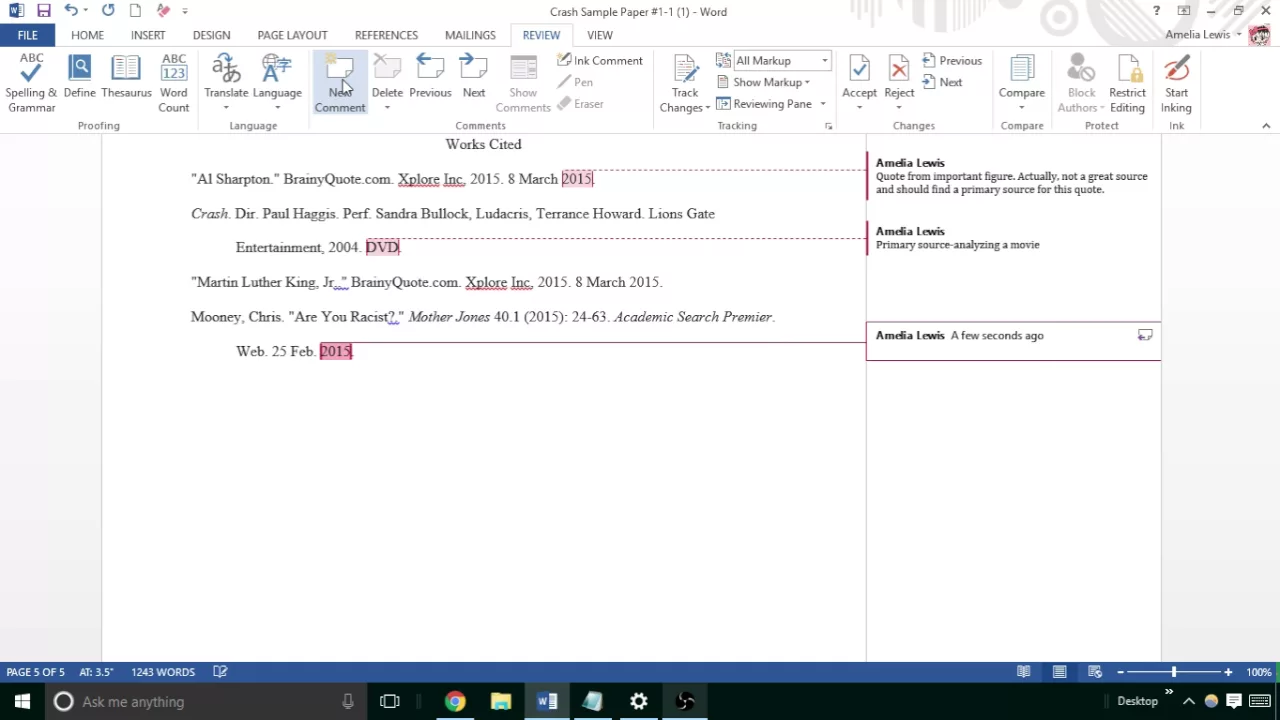Open the Reviewing Pane dropdown arrow
The image size is (1280, 720).
point(823,104)
